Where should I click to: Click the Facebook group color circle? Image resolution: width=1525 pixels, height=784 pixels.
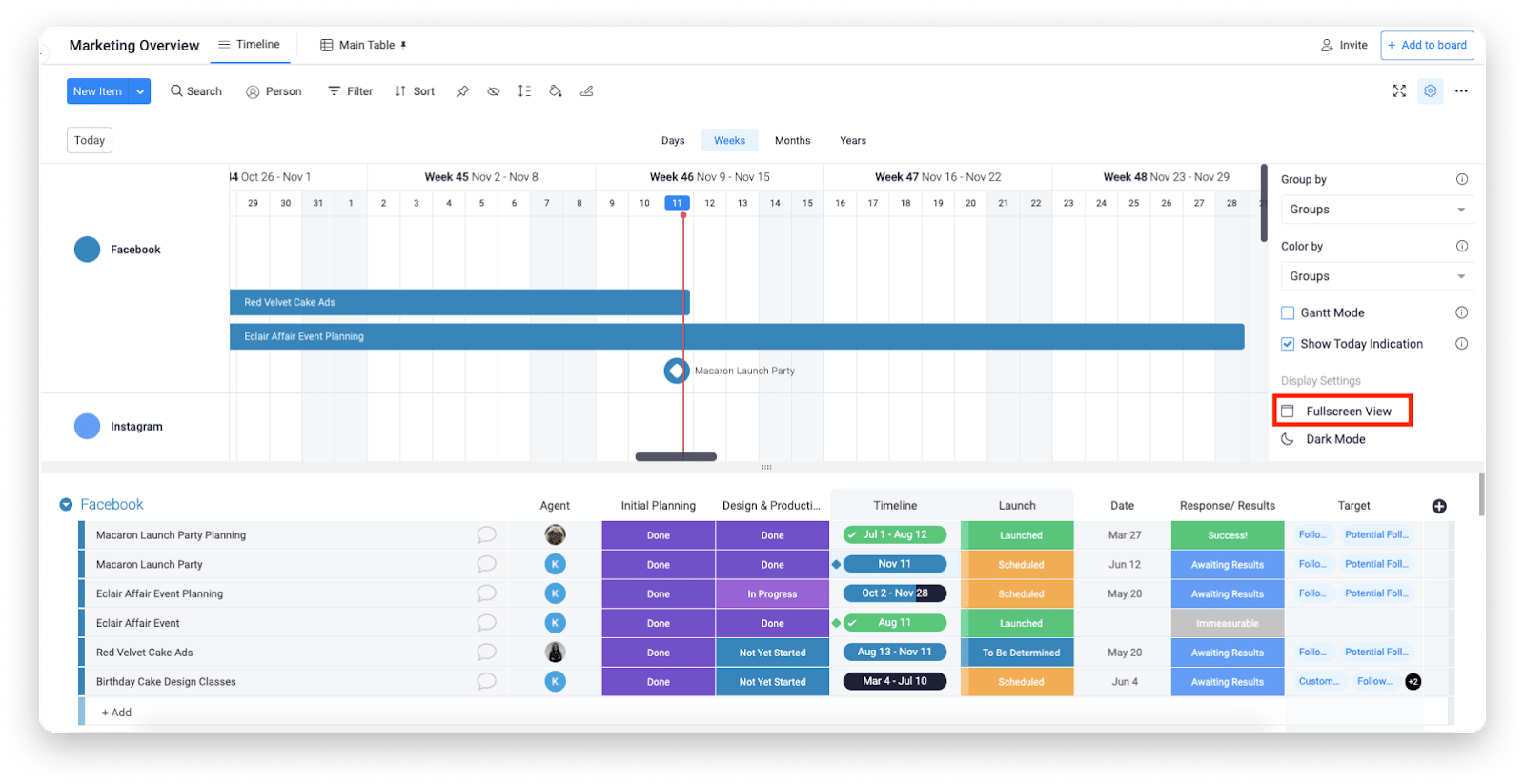coord(87,250)
